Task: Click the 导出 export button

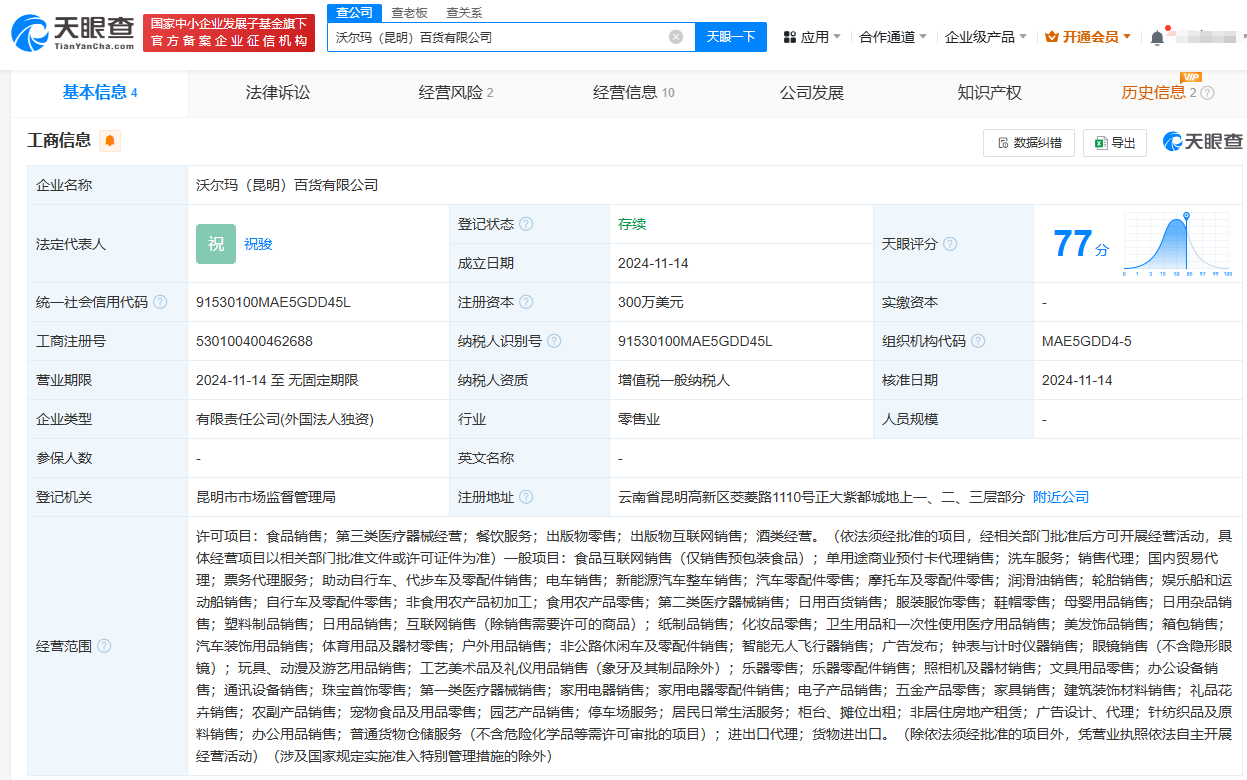Action: (x=1115, y=143)
